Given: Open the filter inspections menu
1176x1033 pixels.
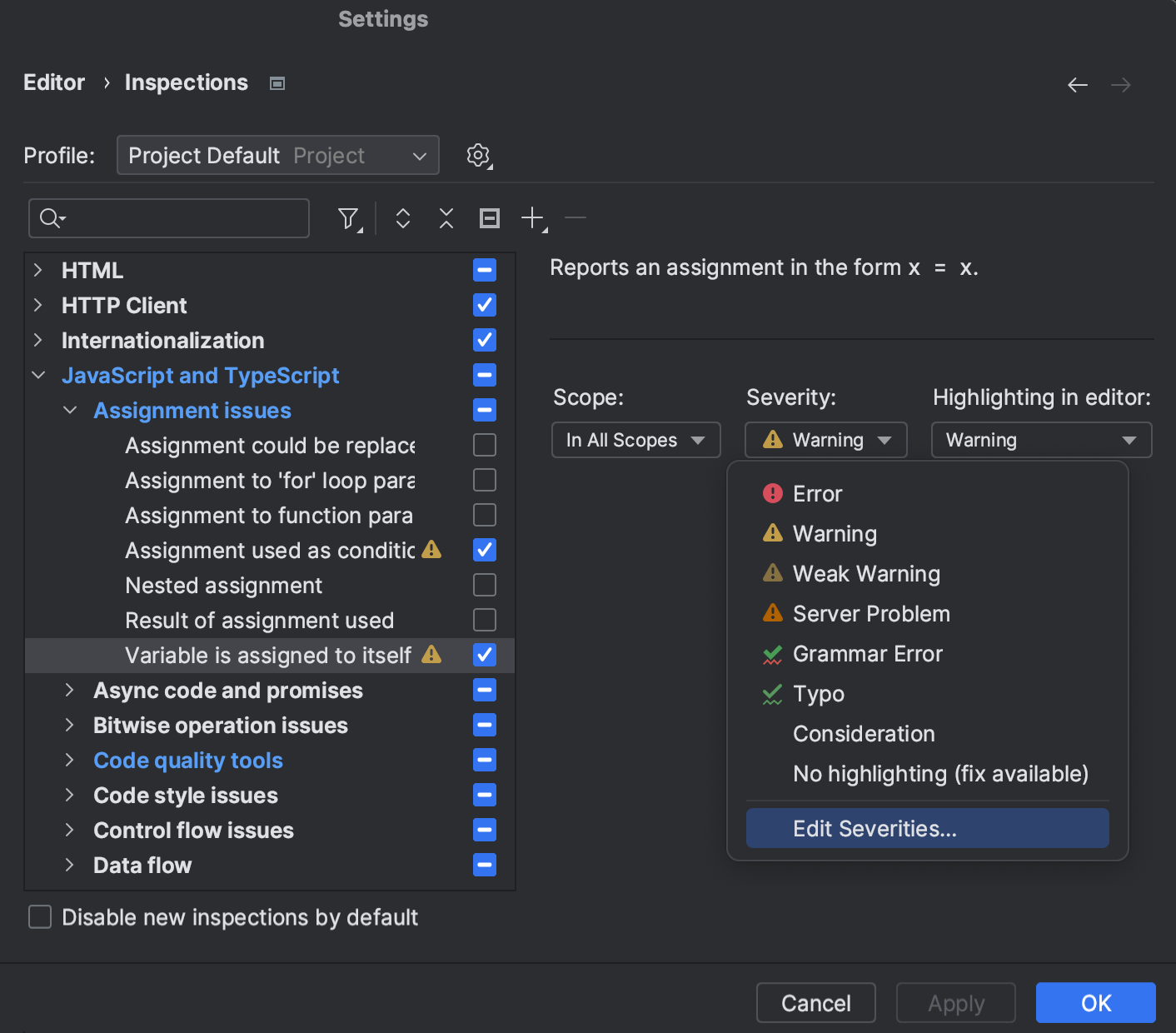Looking at the screenshot, I should [347, 218].
